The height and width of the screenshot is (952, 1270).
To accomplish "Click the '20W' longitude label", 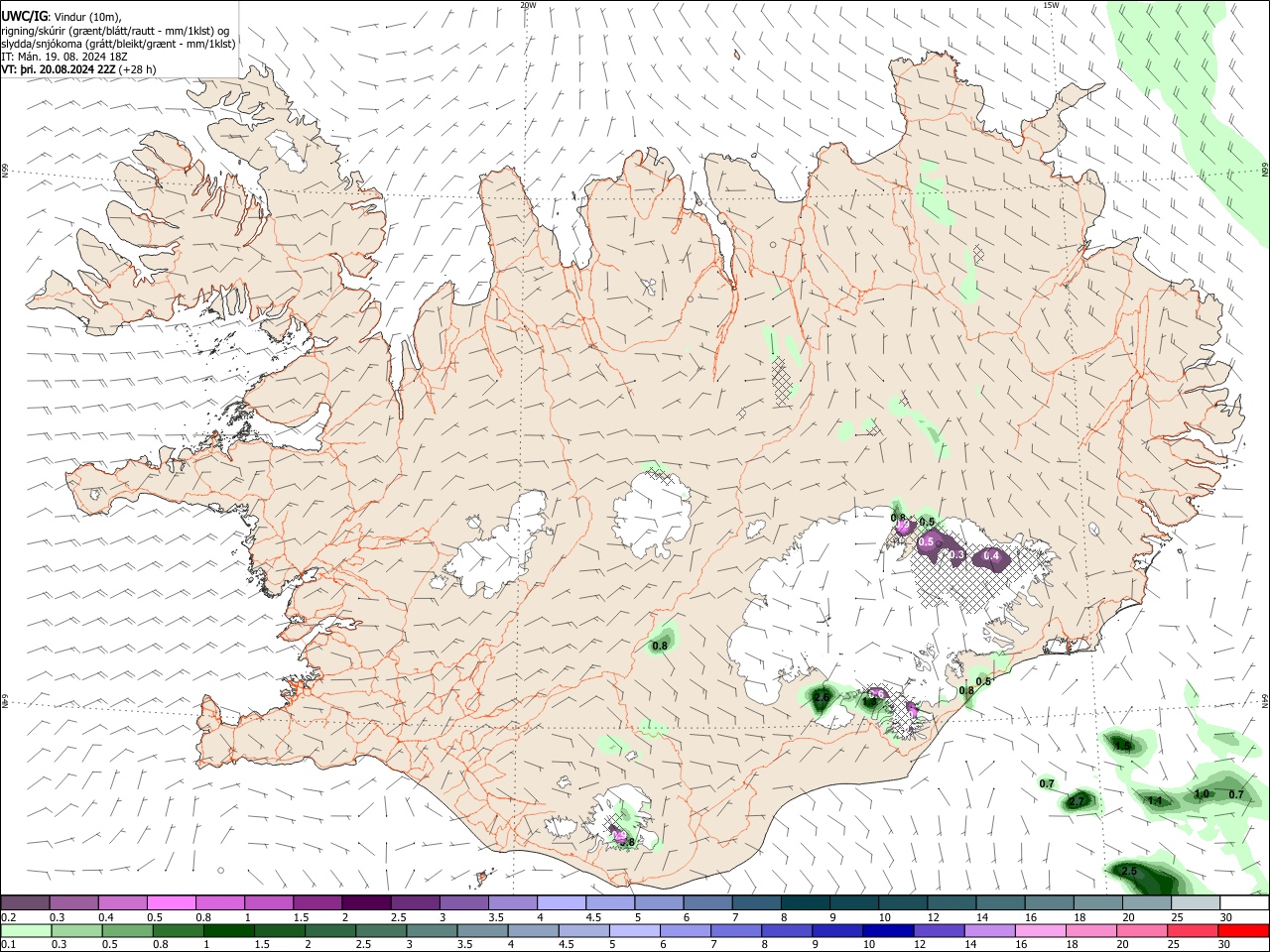I will [x=528, y=5].
